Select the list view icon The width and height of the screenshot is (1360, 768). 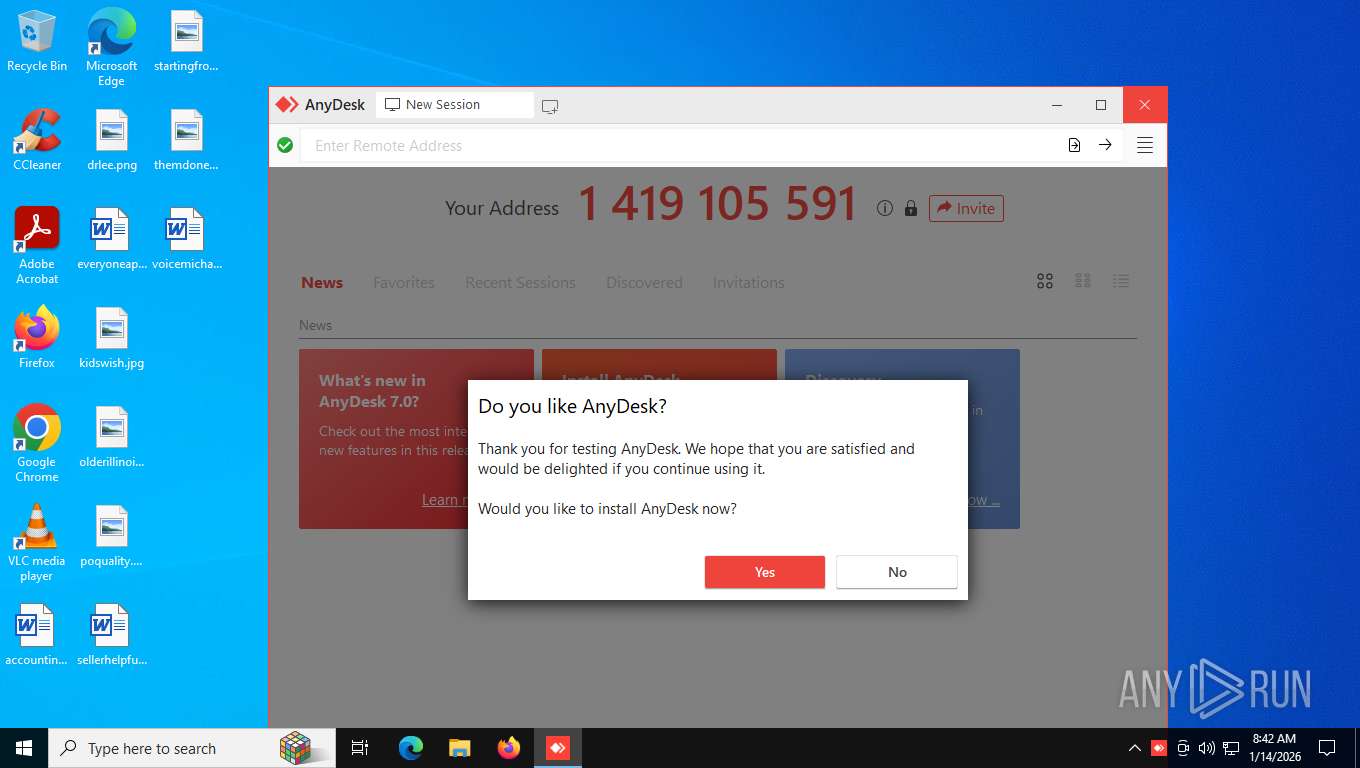(1121, 282)
